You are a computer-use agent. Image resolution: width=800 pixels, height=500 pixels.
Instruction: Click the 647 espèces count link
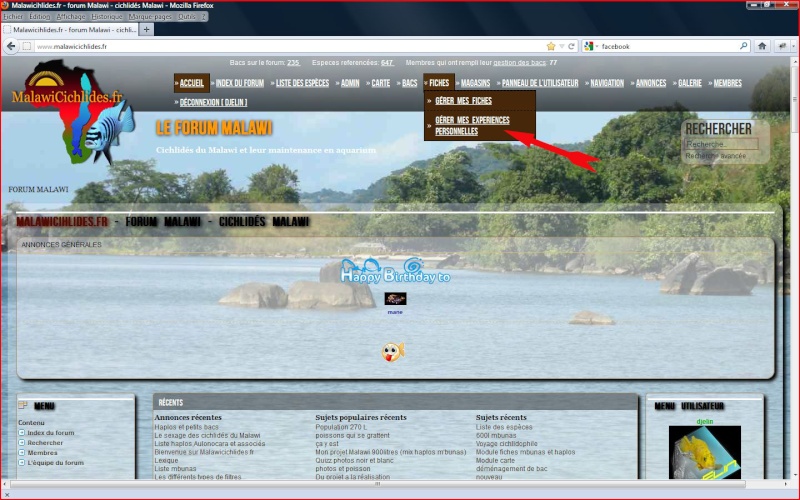tap(387, 63)
